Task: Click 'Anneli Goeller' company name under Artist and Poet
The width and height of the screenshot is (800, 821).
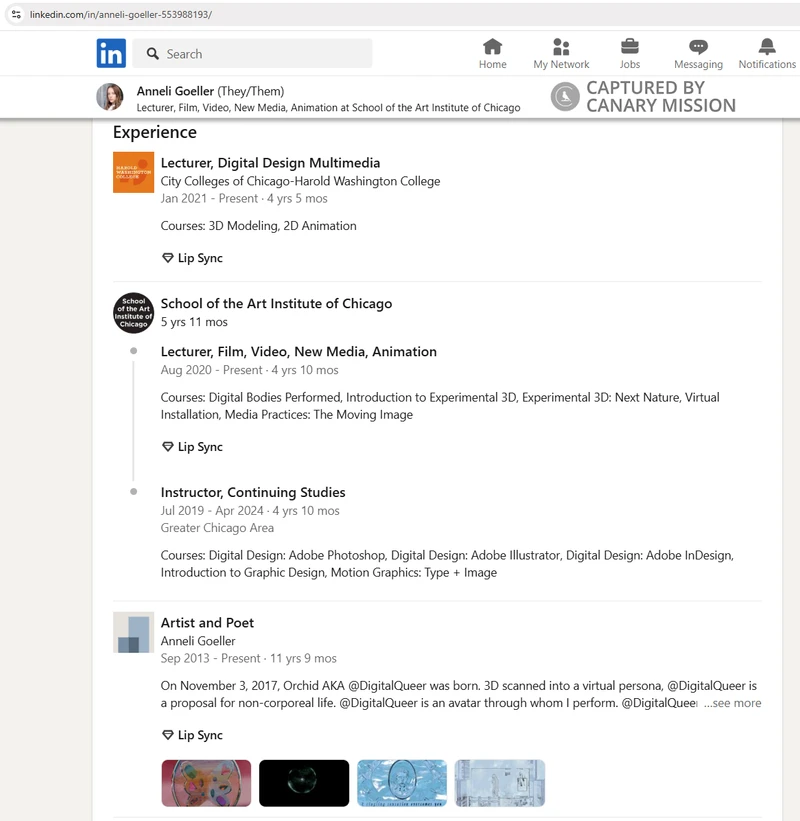Action: [198, 641]
